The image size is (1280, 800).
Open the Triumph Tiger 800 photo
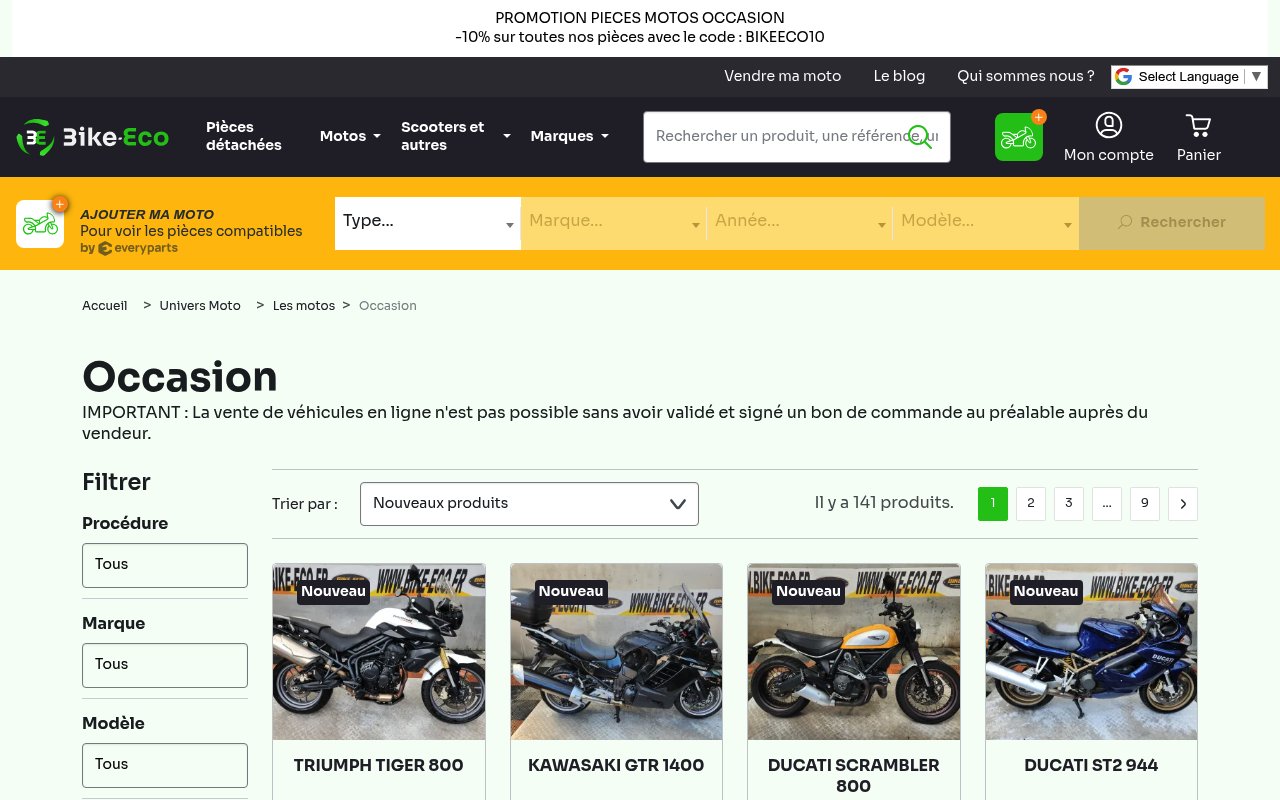(x=379, y=652)
